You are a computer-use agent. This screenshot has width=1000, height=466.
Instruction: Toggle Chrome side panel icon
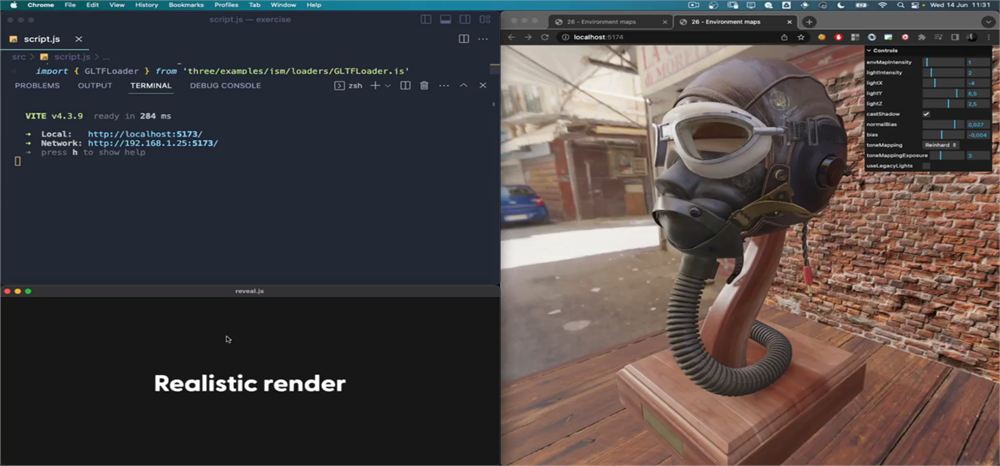point(955,38)
